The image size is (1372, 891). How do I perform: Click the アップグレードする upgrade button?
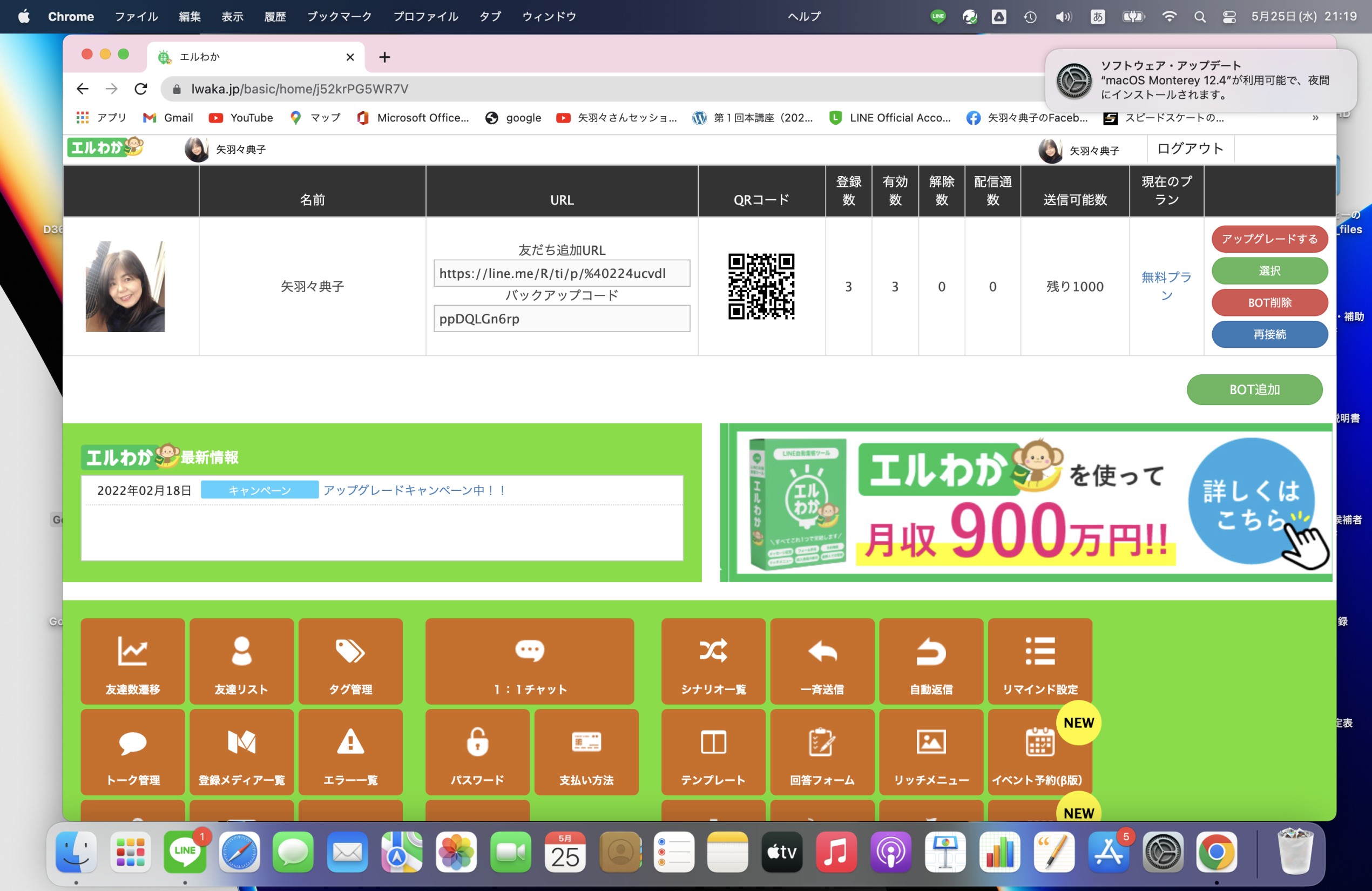[1269, 239]
